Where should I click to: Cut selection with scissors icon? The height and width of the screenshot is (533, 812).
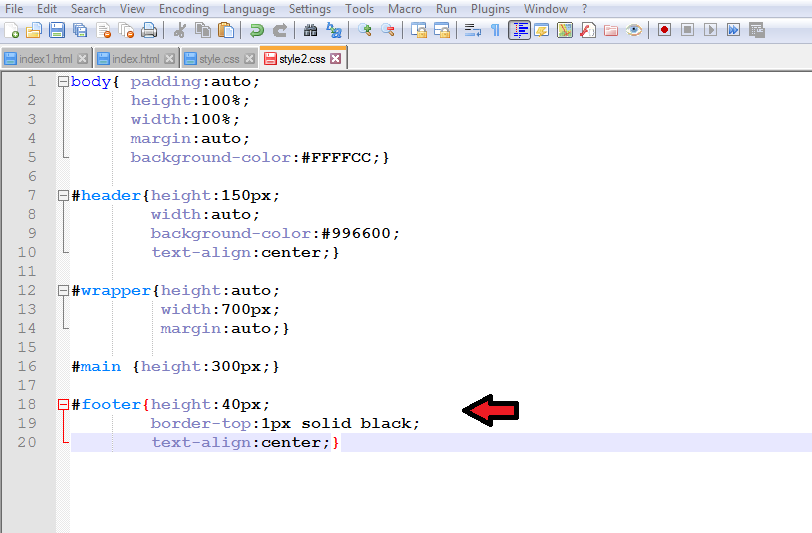pos(180,31)
